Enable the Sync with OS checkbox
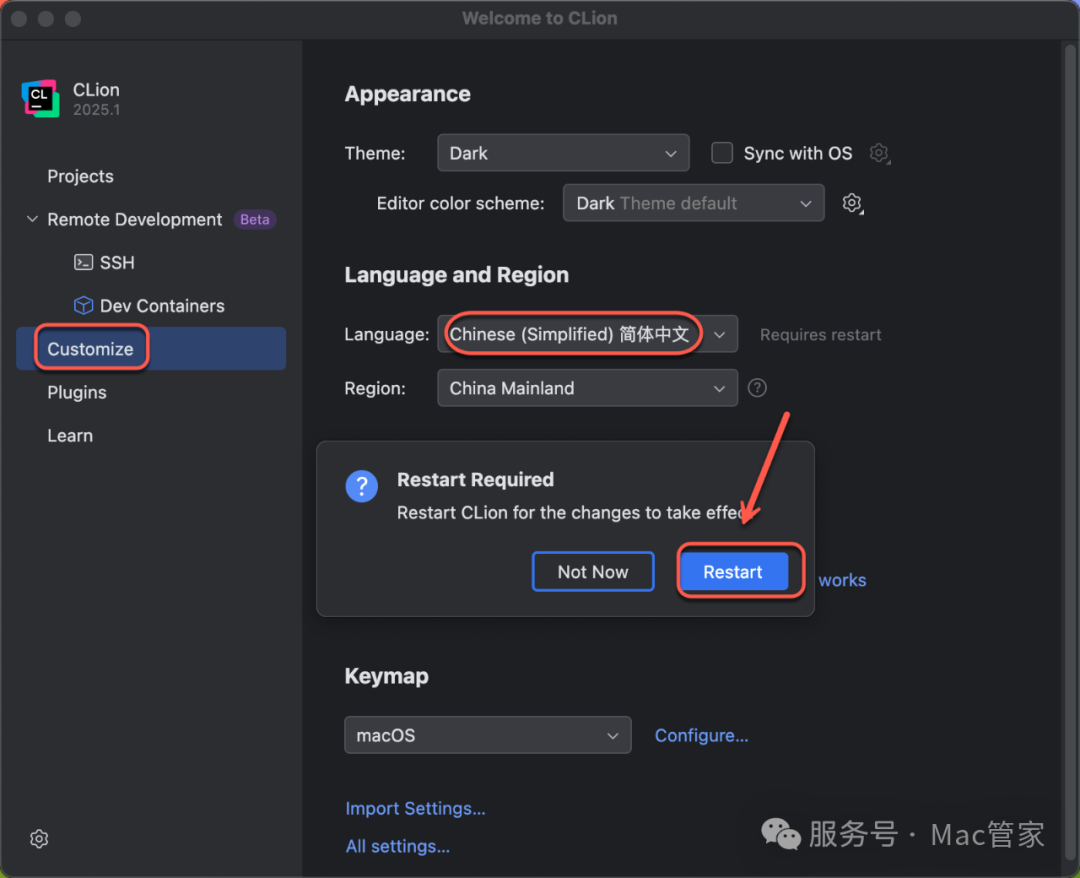 point(722,153)
